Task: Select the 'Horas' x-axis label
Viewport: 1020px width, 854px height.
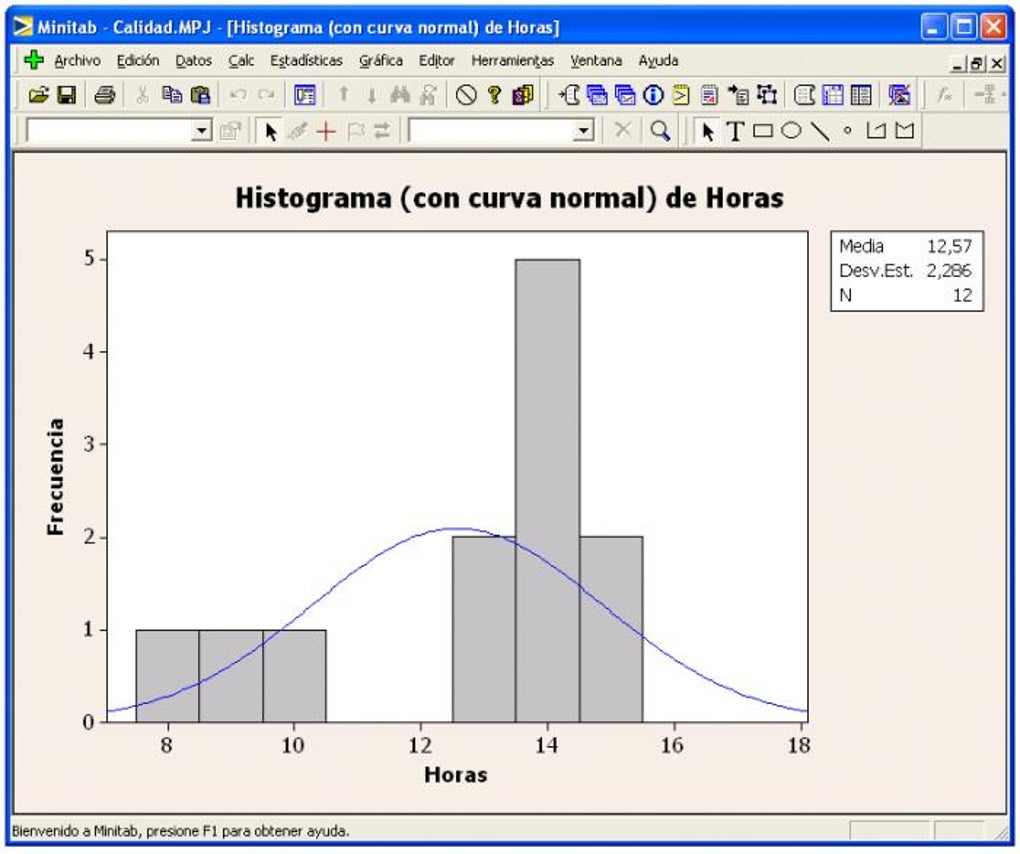Action: point(455,774)
